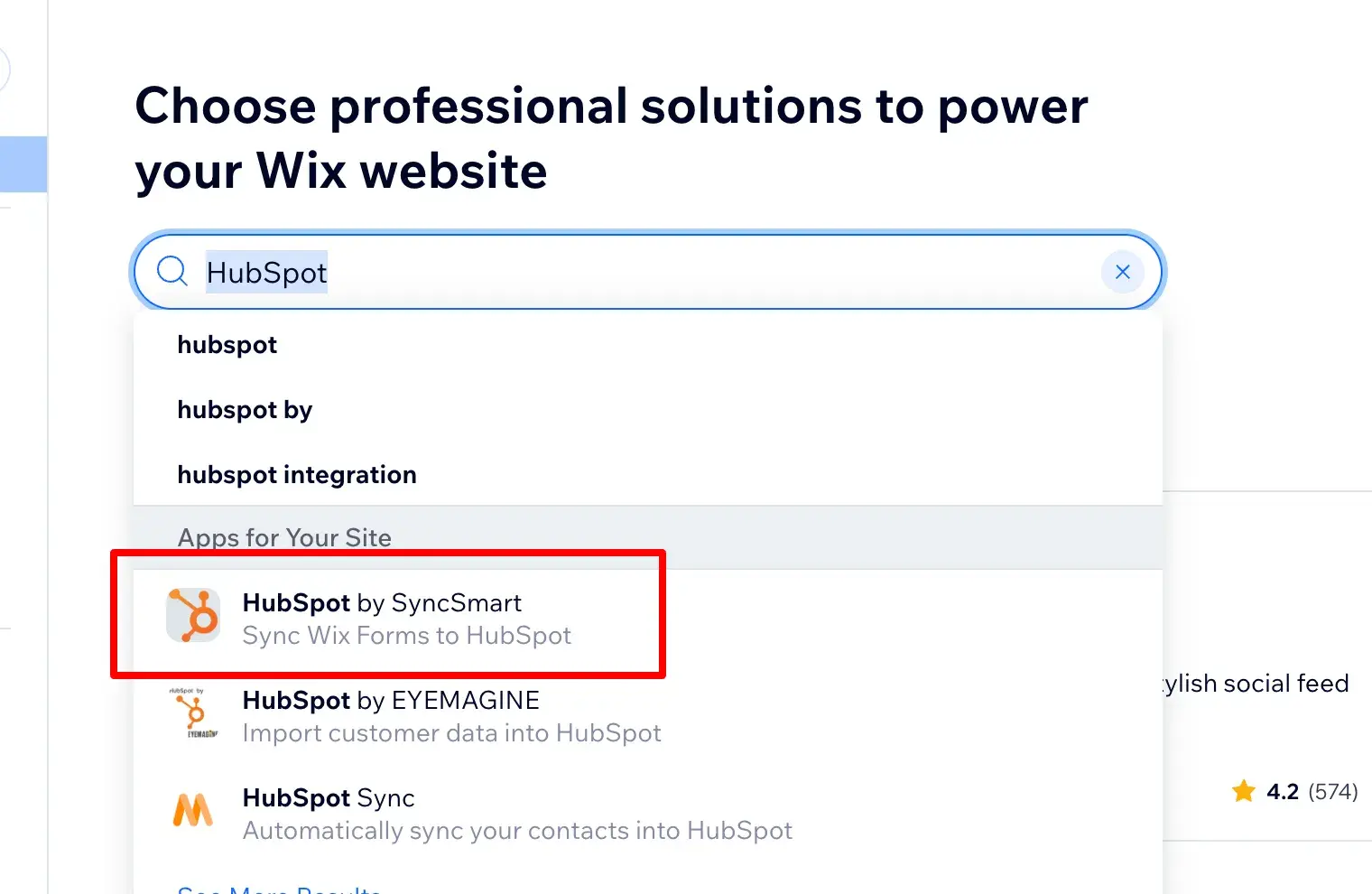Select the blue highlighted sidebar item

pos(23,164)
